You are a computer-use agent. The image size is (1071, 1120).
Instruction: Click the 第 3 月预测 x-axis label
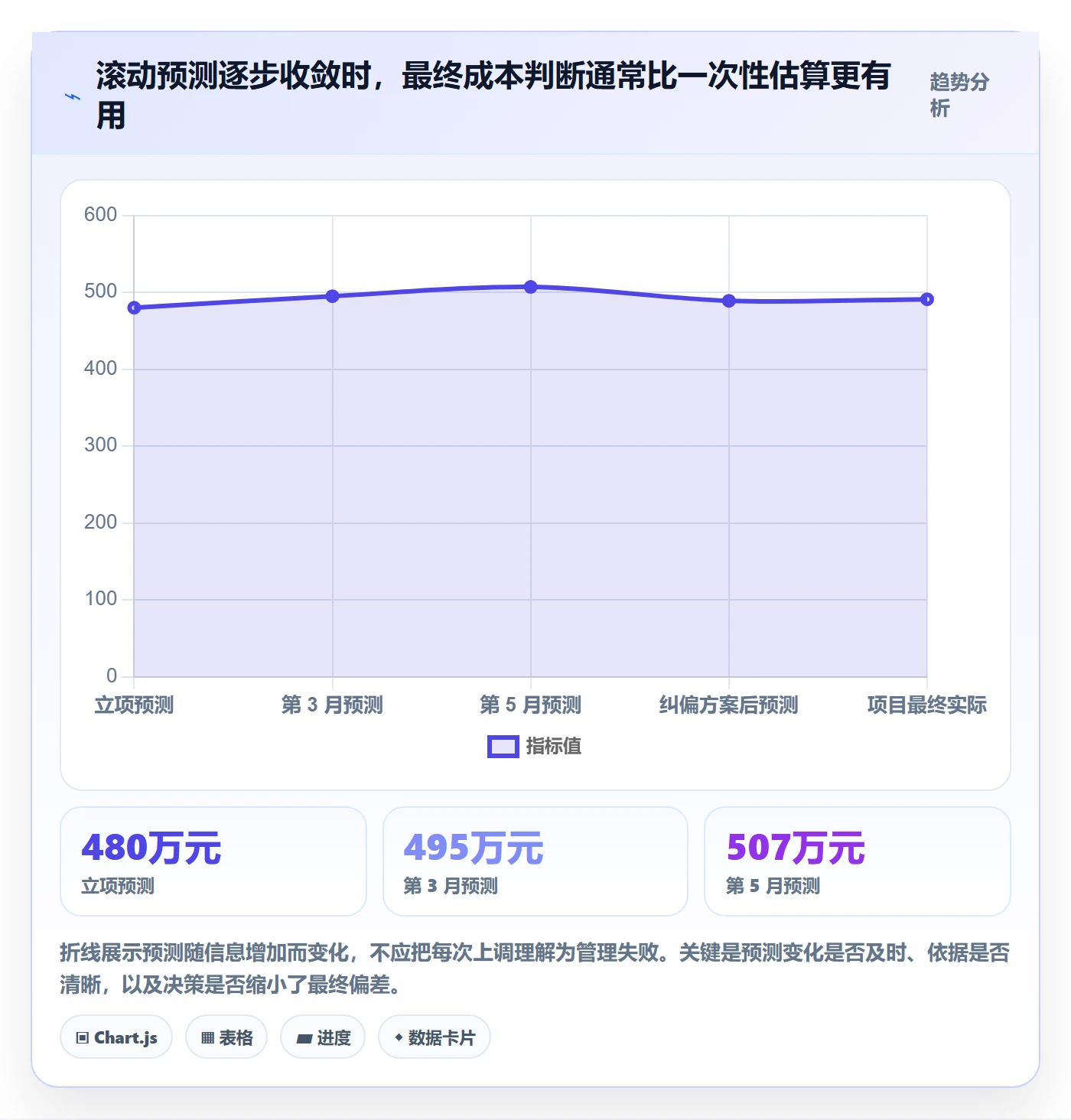click(x=333, y=705)
